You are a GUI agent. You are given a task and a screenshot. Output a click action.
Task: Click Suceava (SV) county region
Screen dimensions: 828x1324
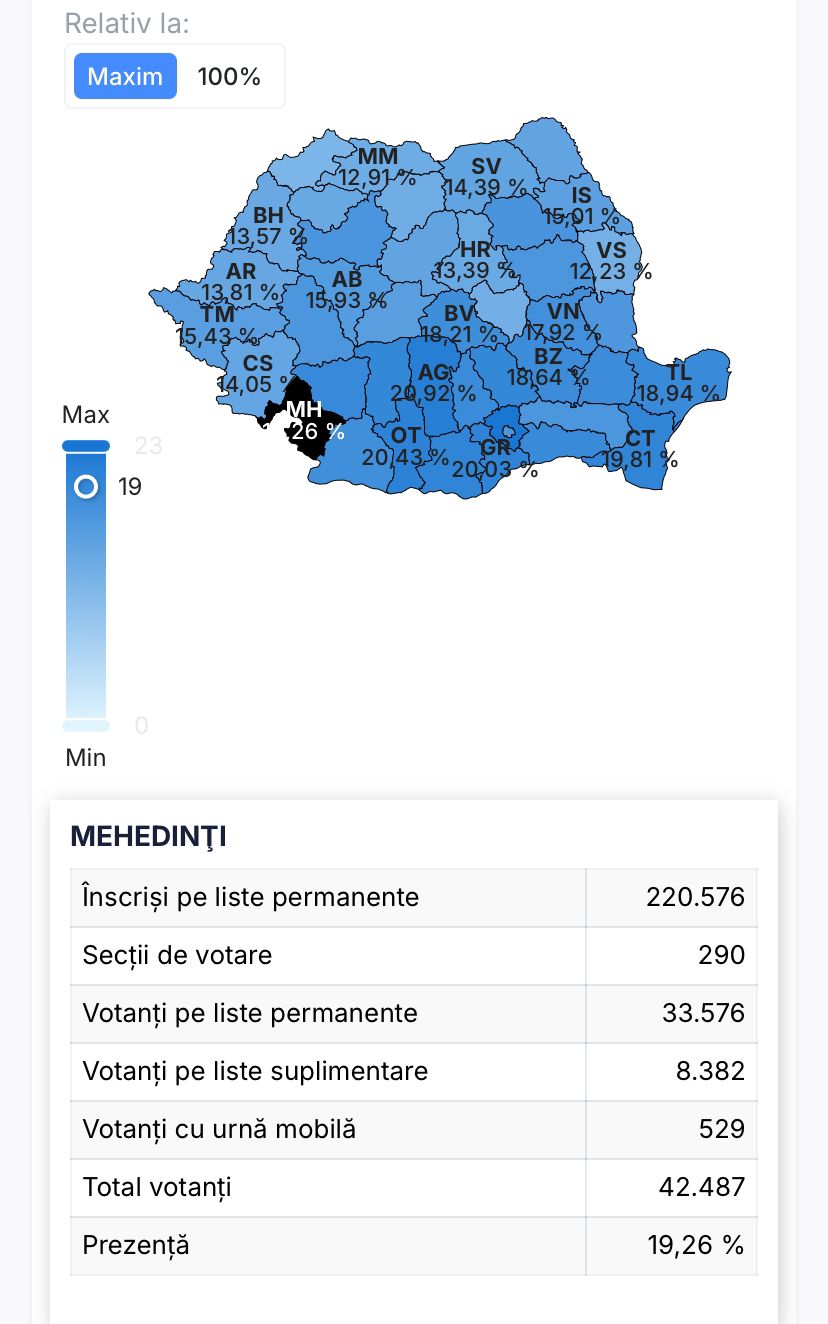coord(485,176)
